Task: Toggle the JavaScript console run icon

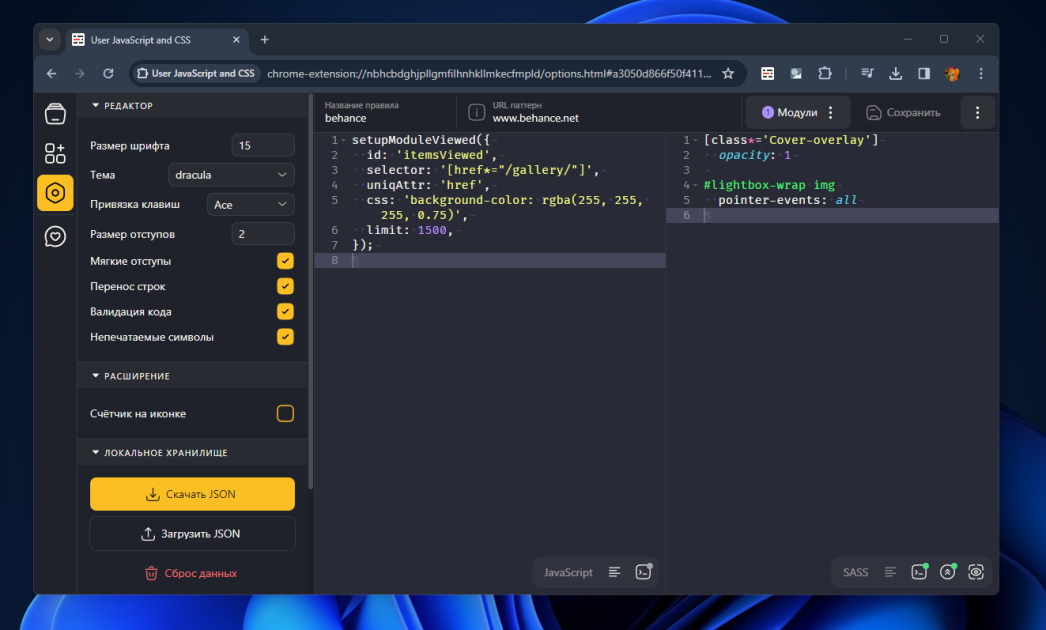Action: click(x=643, y=572)
